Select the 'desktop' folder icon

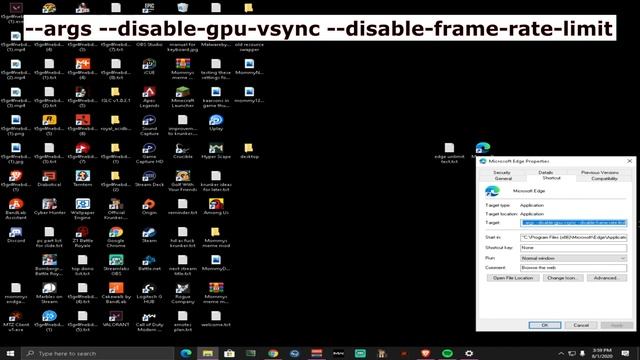[249, 151]
